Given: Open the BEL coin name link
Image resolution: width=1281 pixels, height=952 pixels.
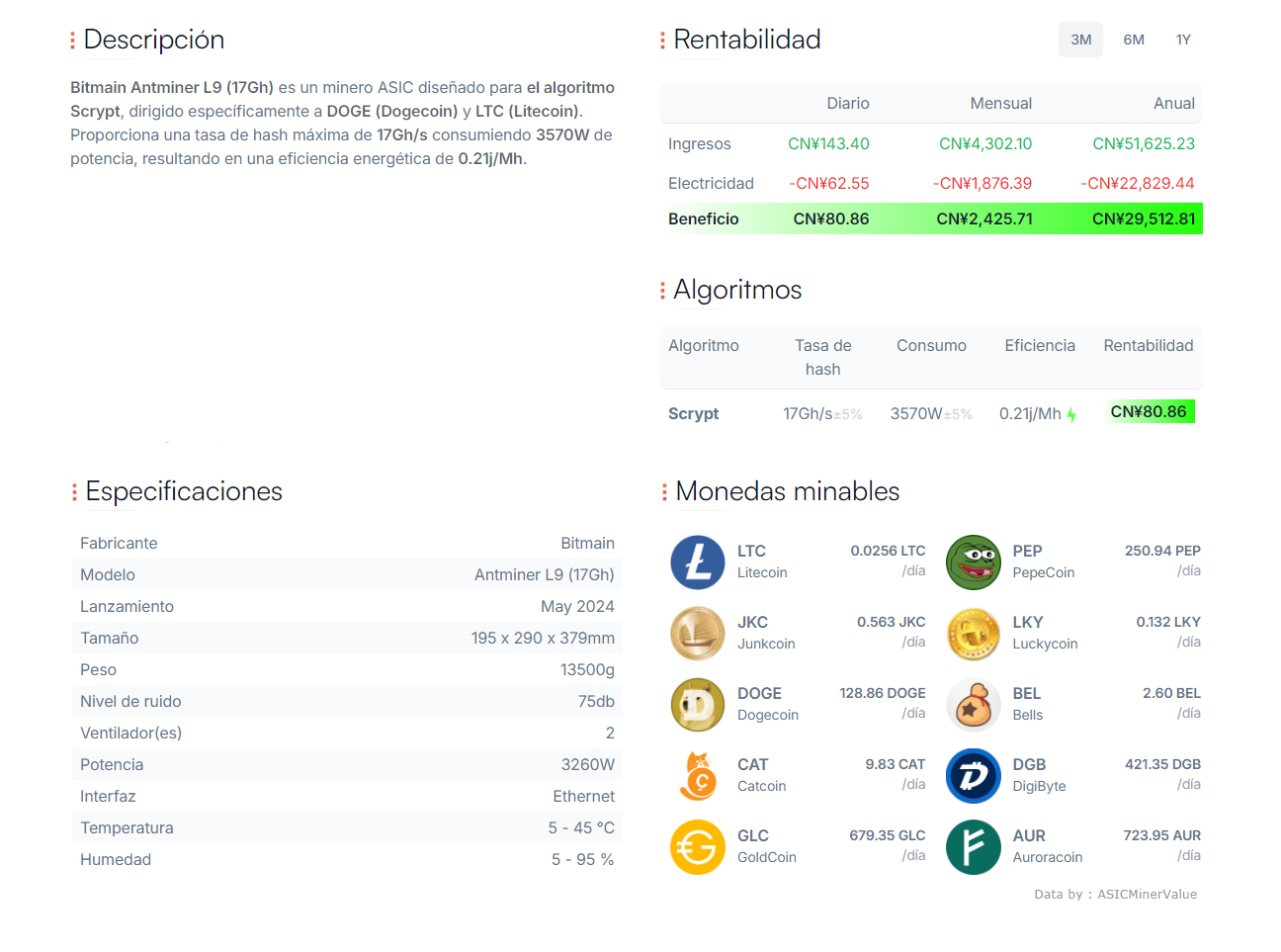Looking at the screenshot, I should [x=1026, y=693].
